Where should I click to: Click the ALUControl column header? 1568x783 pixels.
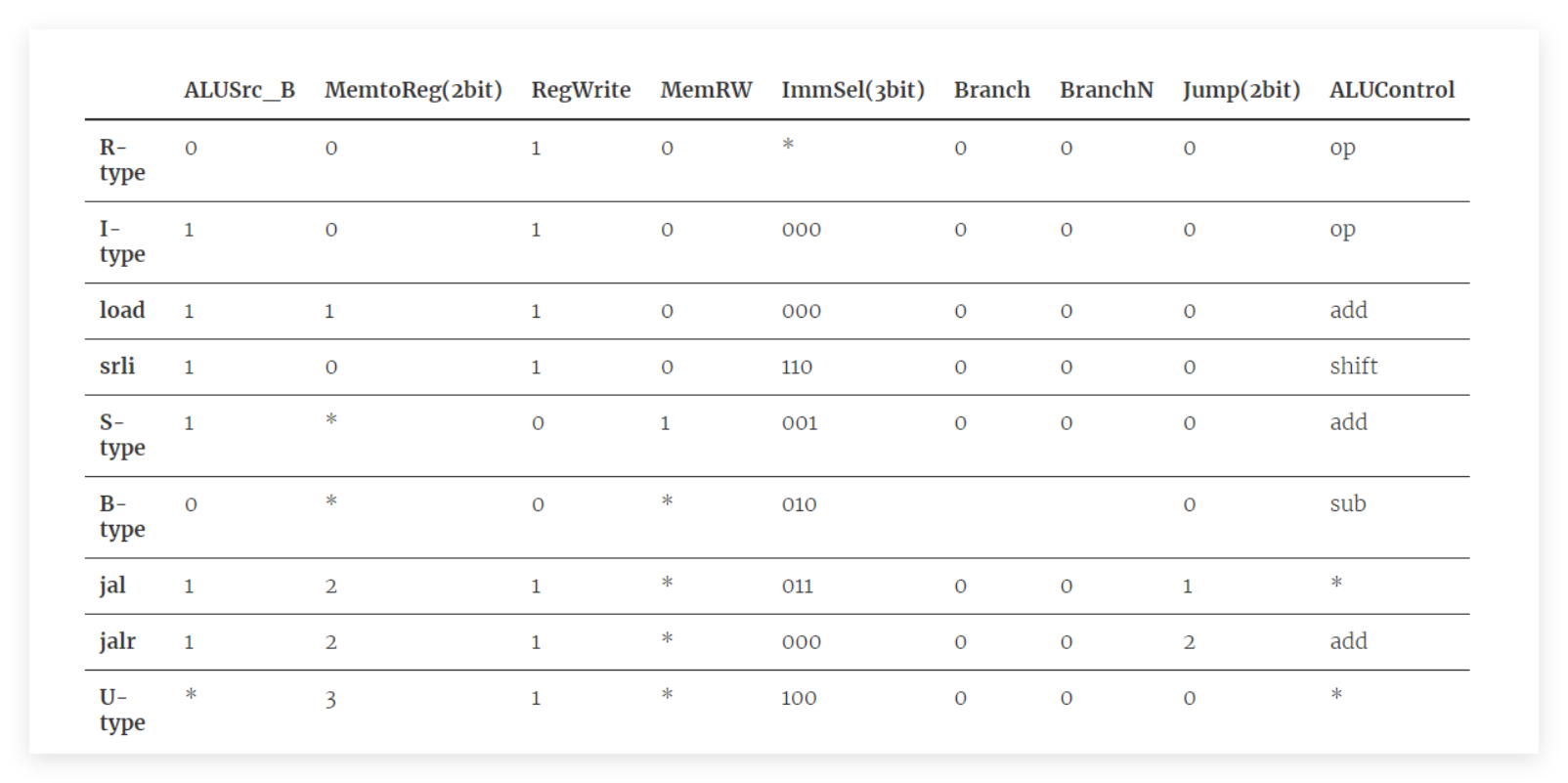(1392, 90)
